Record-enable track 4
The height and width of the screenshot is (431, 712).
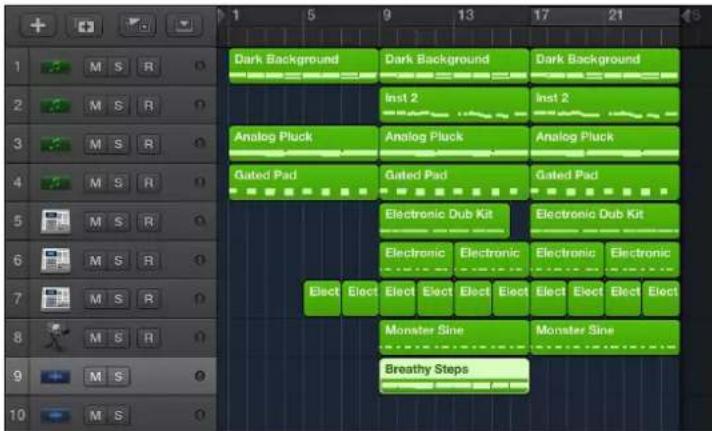[x=148, y=183]
